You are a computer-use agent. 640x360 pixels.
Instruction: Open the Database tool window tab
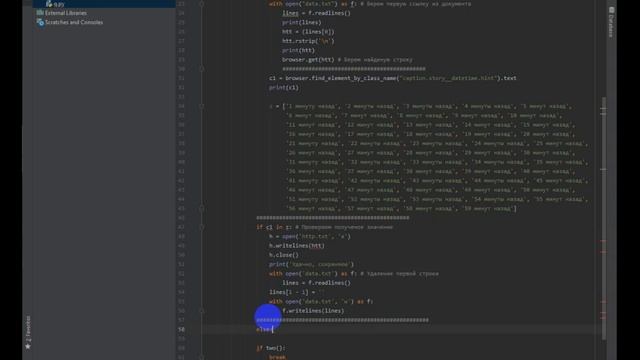tap(611, 21)
